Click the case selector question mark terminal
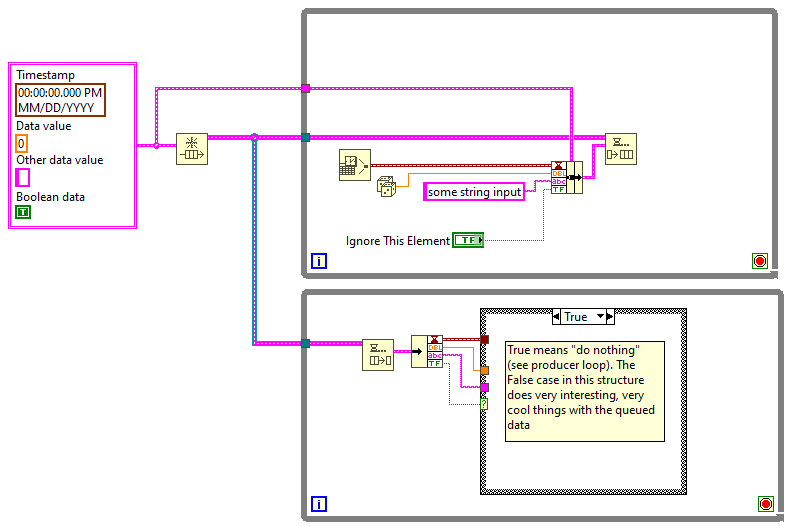793x526 pixels. 484,404
